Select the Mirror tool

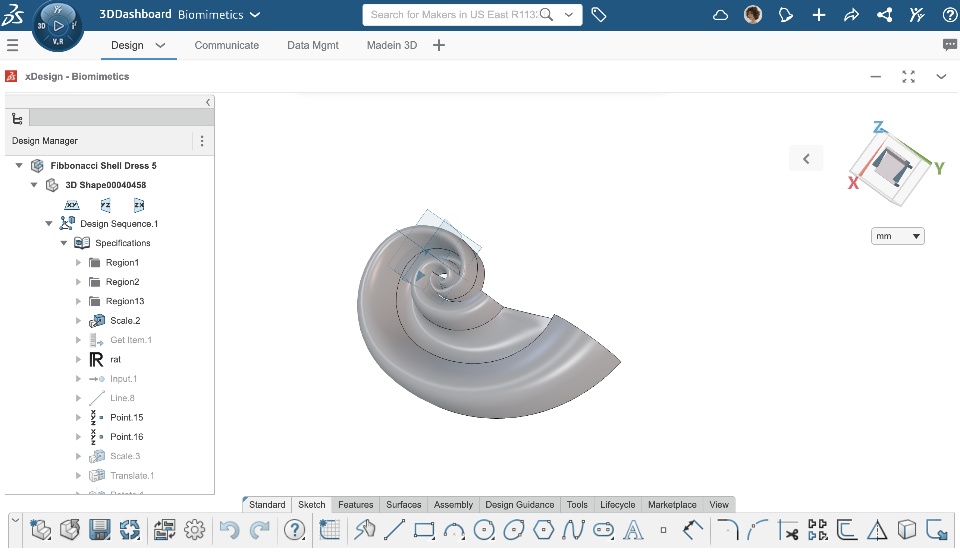(x=877, y=529)
